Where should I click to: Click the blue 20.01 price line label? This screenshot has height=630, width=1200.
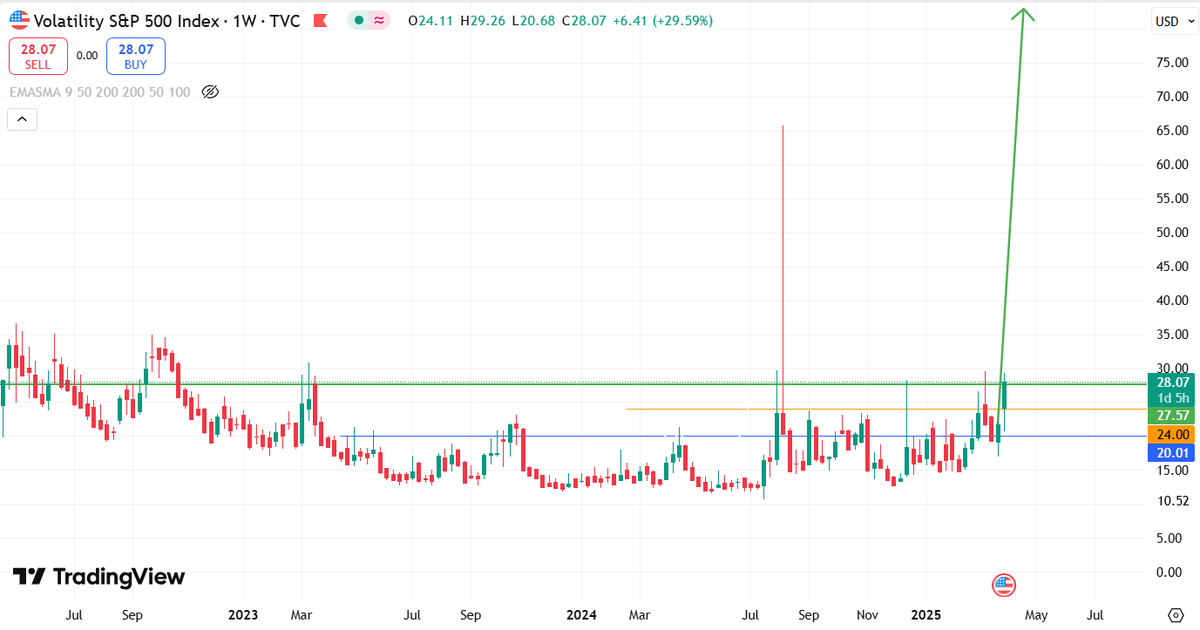click(1172, 452)
